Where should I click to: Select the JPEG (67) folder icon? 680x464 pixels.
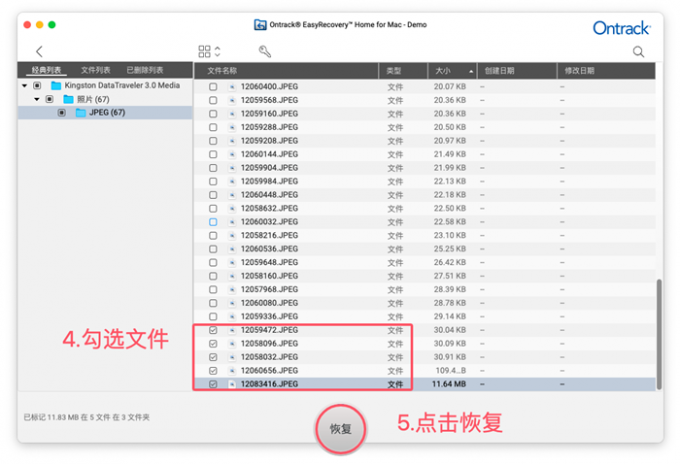[81, 113]
